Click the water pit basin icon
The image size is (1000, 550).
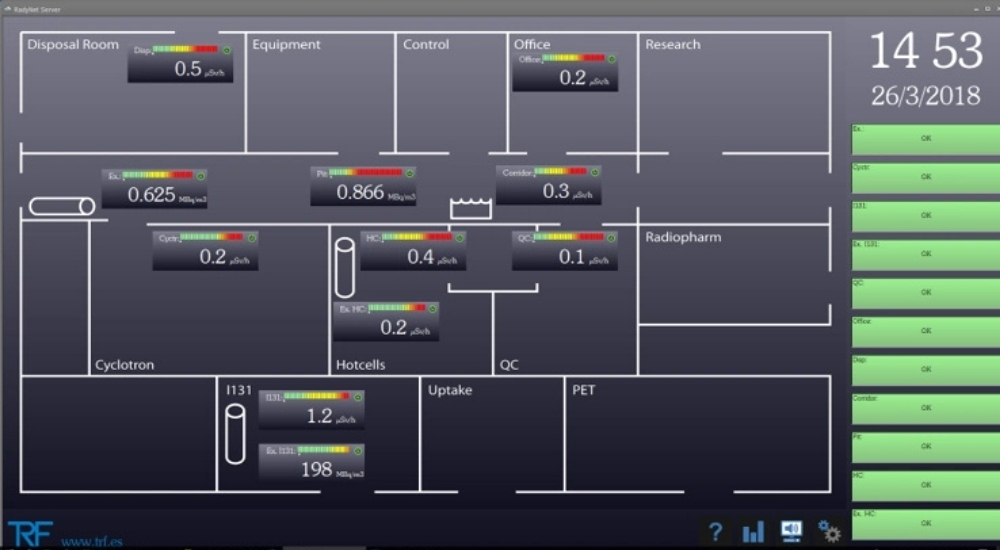tap(471, 207)
